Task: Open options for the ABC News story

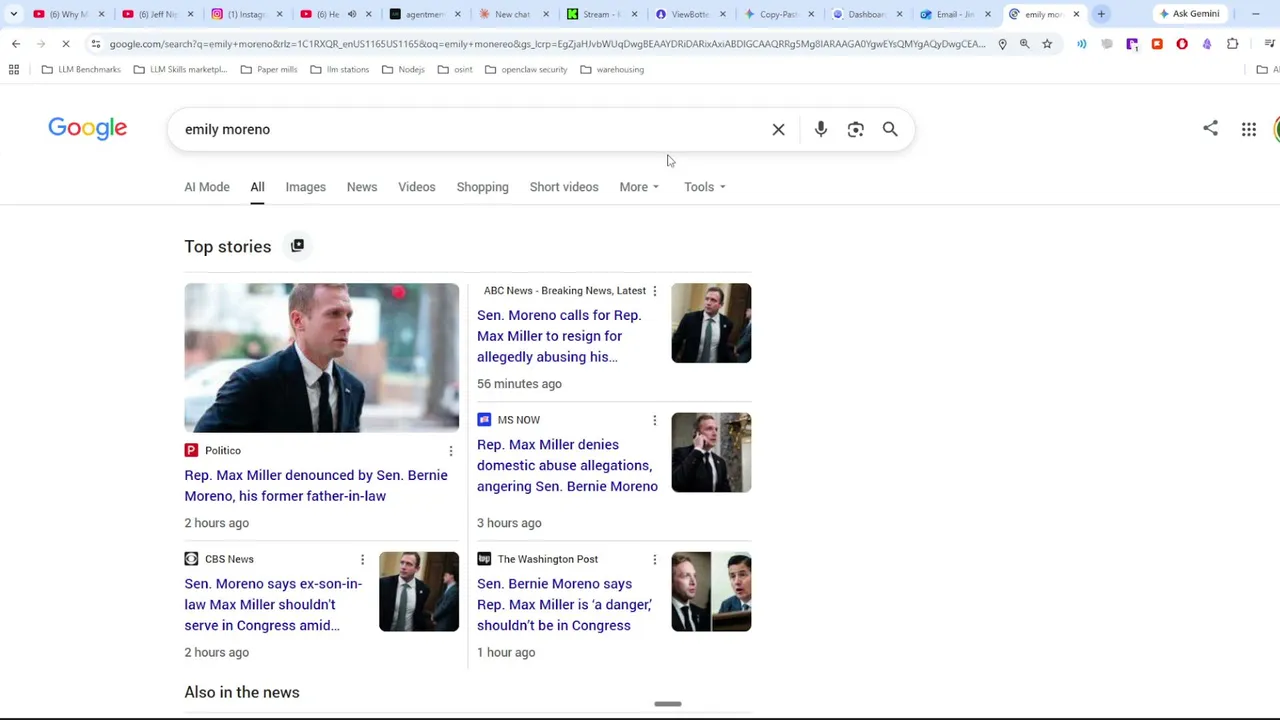Action: coord(654,291)
